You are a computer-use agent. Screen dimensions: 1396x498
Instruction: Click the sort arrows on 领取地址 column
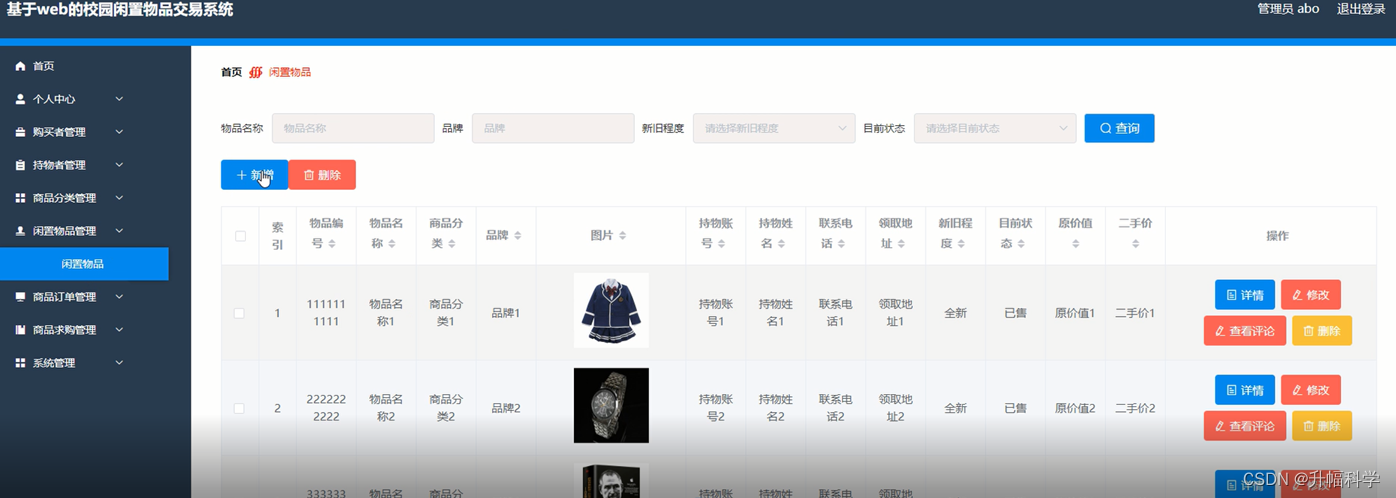pos(901,244)
